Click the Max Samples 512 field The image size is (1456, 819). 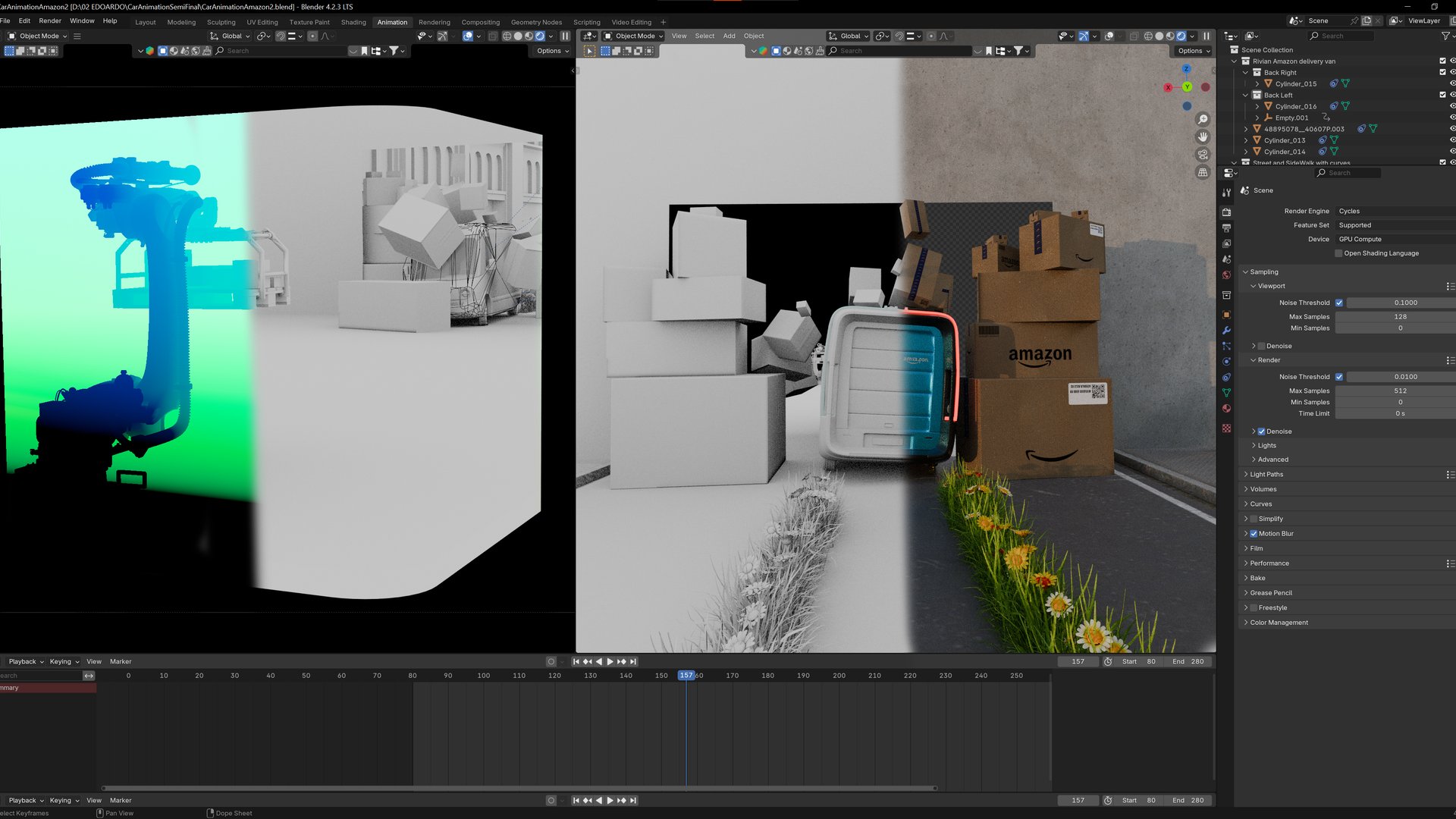pos(1399,391)
